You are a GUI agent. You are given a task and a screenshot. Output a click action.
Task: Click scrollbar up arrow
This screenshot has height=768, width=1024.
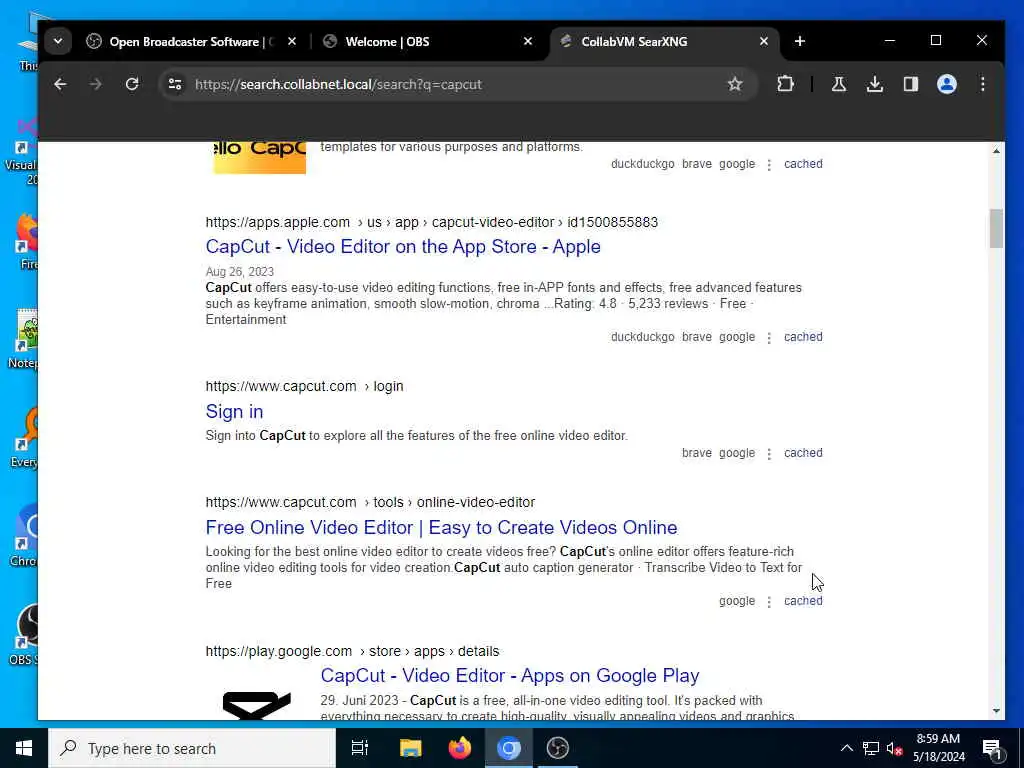tap(996, 151)
